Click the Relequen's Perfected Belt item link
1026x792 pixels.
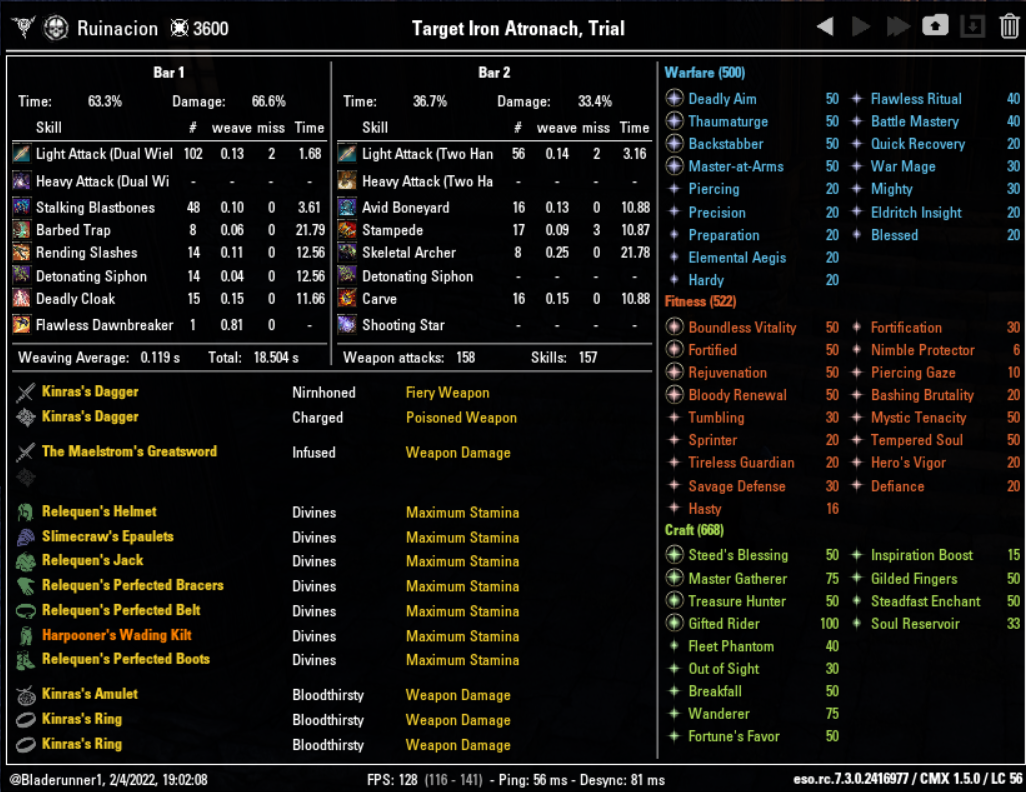tap(121, 610)
